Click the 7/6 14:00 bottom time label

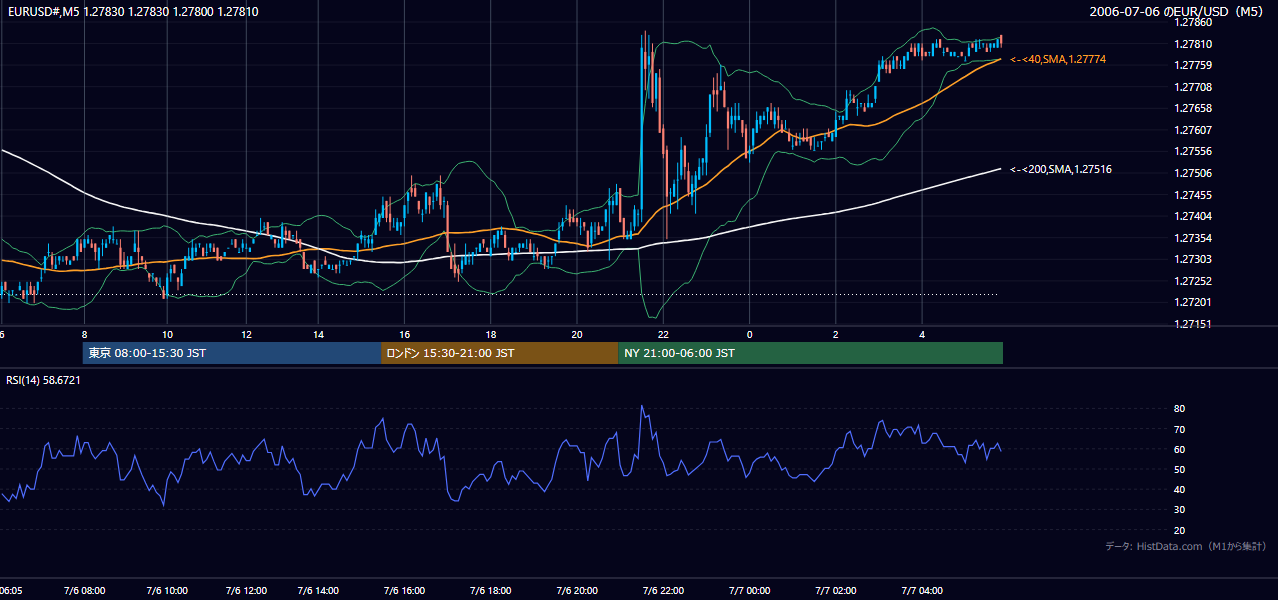(318, 591)
